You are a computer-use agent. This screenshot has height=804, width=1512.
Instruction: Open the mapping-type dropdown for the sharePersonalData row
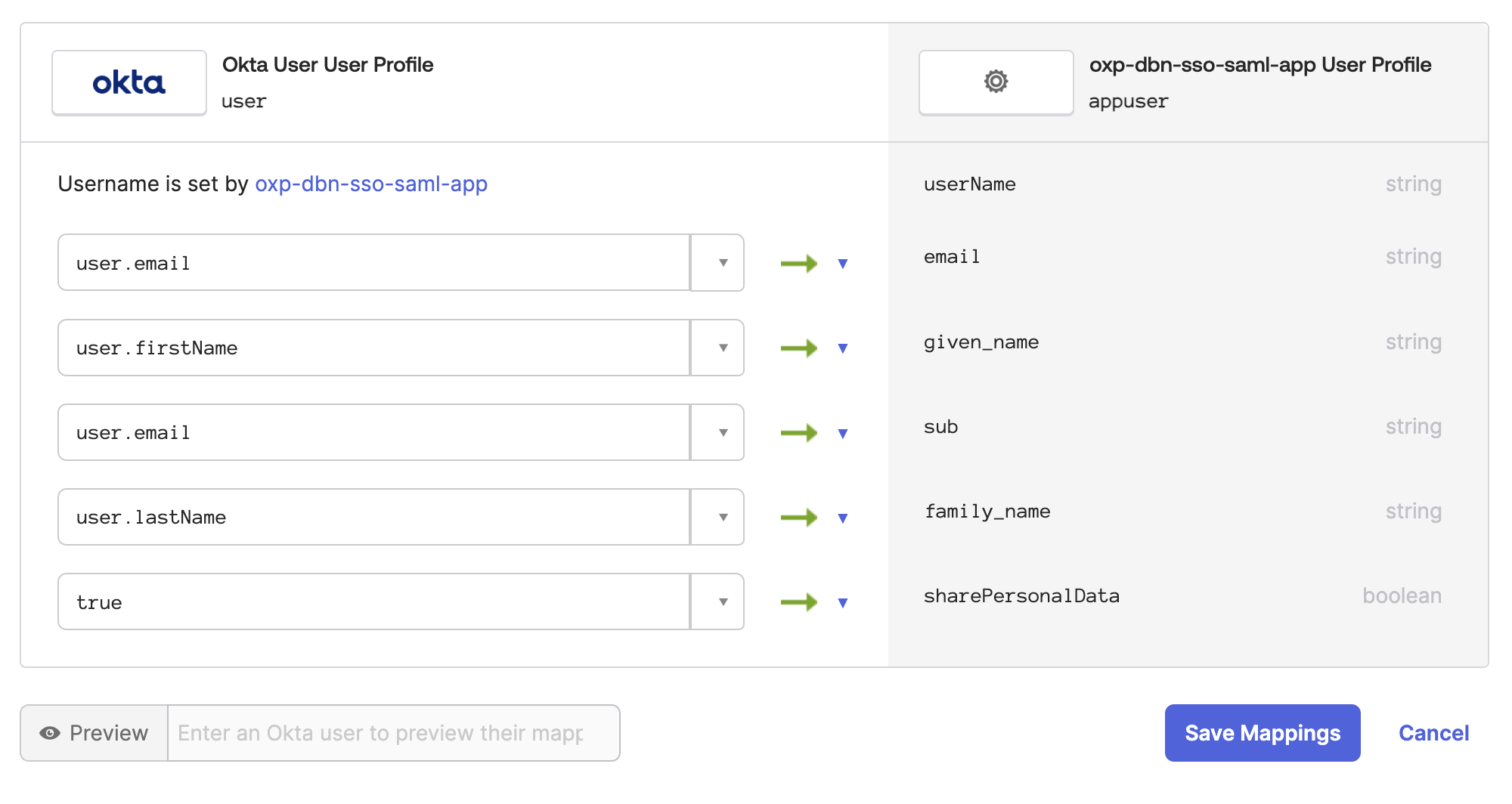843,602
